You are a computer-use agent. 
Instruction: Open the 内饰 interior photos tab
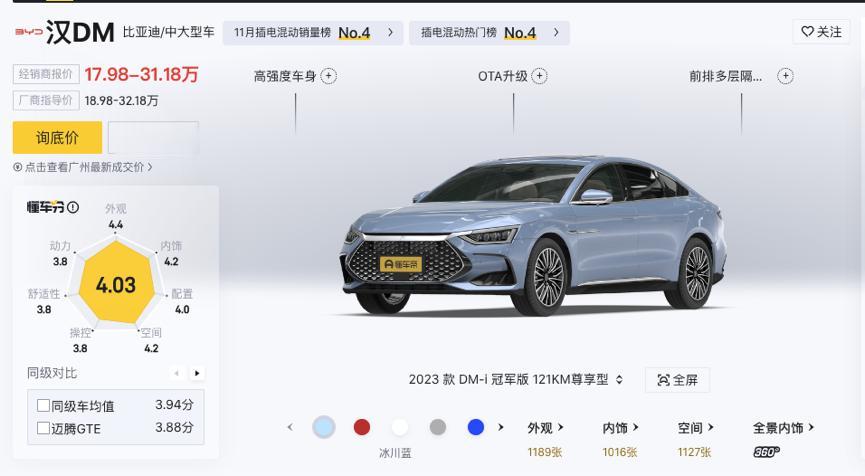pyautogui.click(x=620, y=427)
